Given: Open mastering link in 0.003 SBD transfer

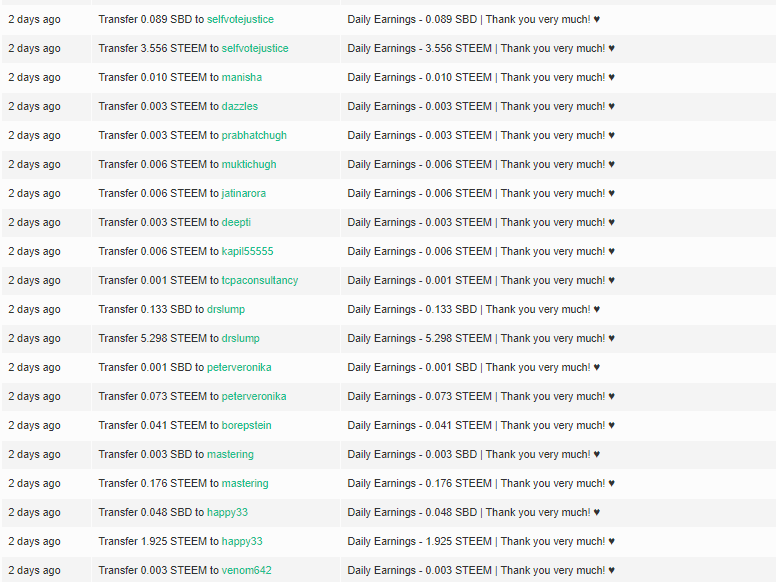Looking at the screenshot, I should [230, 454].
